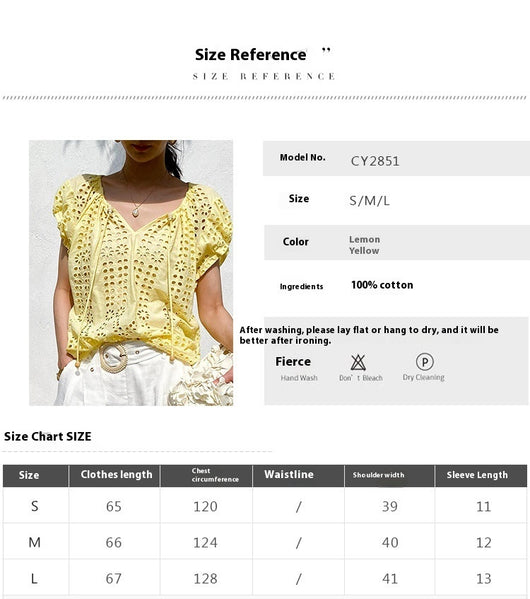Click the Lemon Yellow color value

click(x=364, y=245)
